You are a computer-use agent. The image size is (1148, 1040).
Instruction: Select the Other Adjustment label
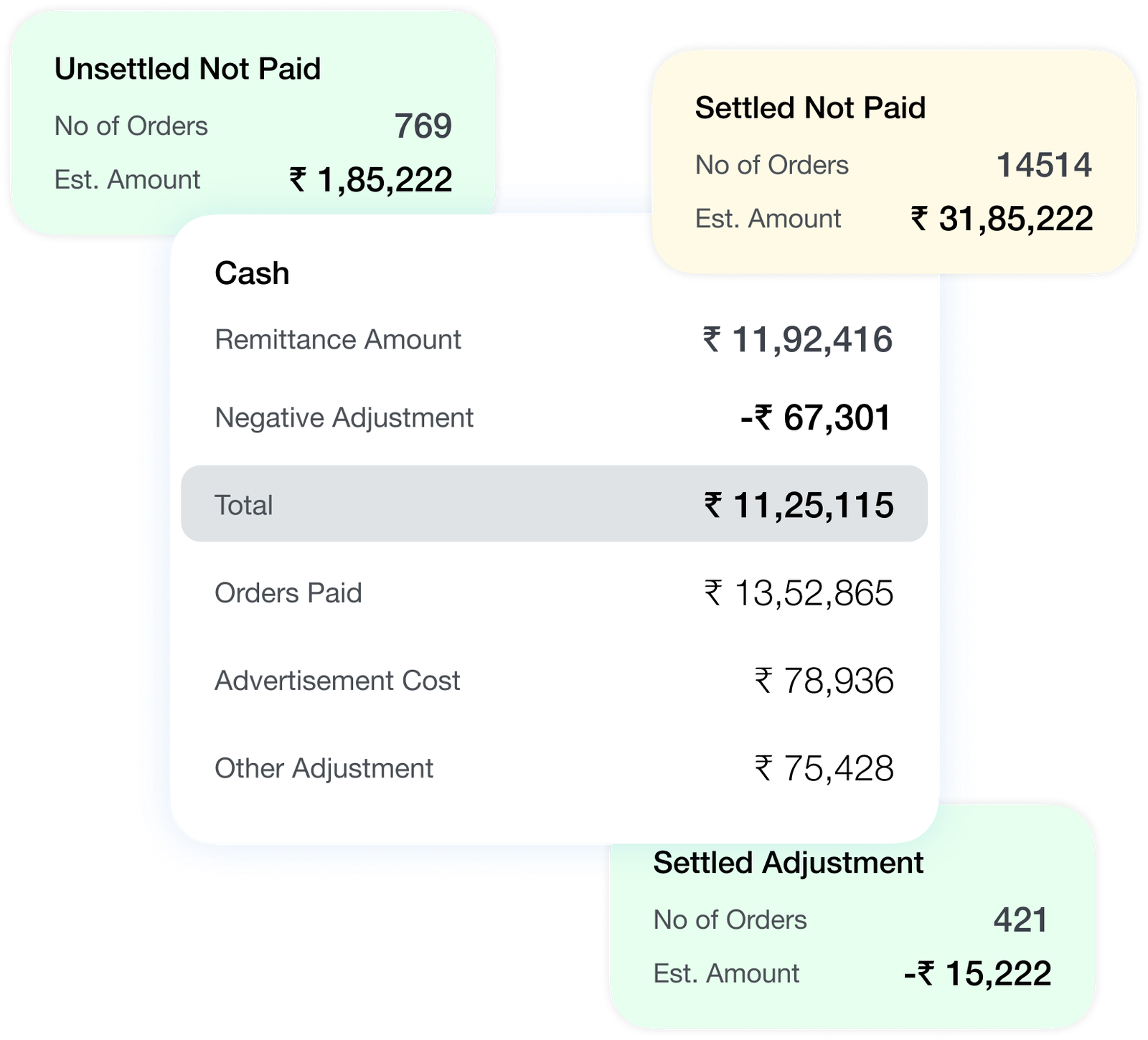(x=324, y=768)
